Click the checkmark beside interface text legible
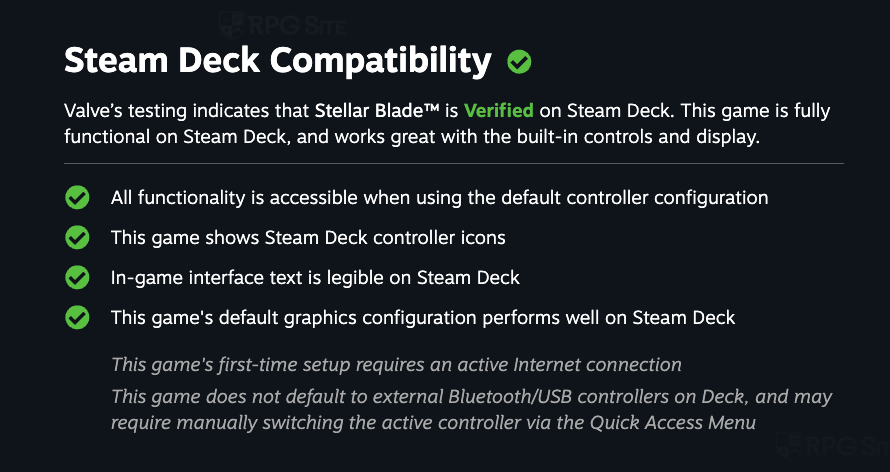 click(77, 278)
